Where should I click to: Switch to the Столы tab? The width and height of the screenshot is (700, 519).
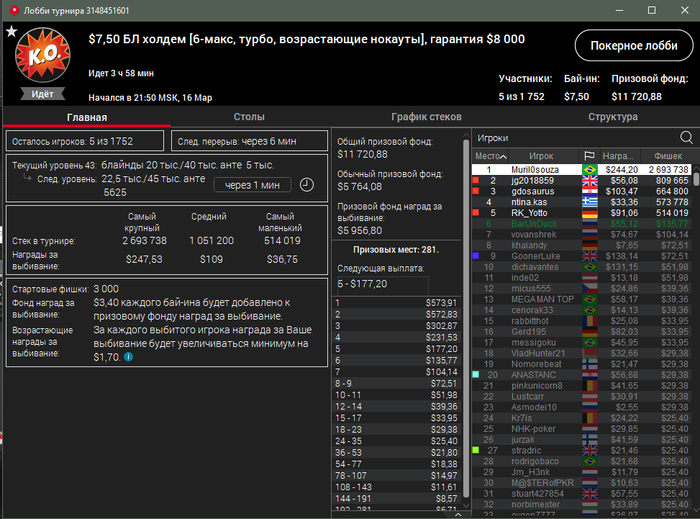pos(249,117)
